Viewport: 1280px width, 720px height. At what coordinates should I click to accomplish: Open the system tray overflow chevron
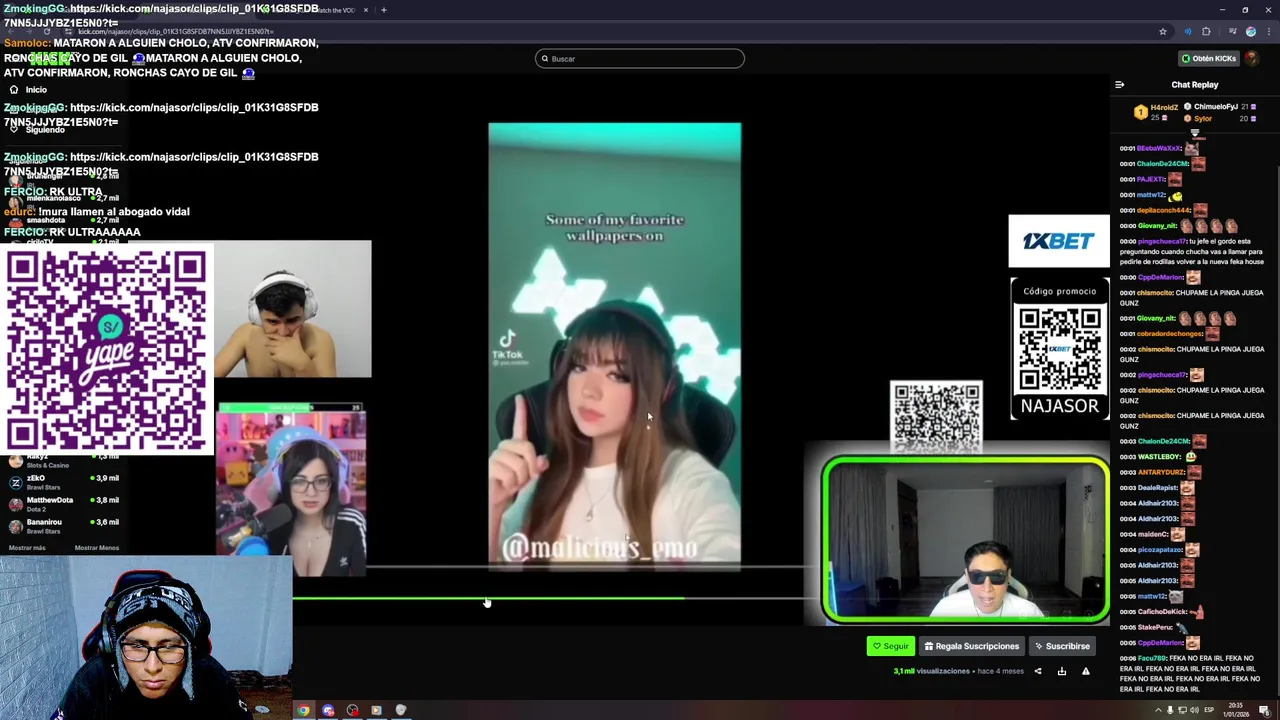click(x=1158, y=710)
